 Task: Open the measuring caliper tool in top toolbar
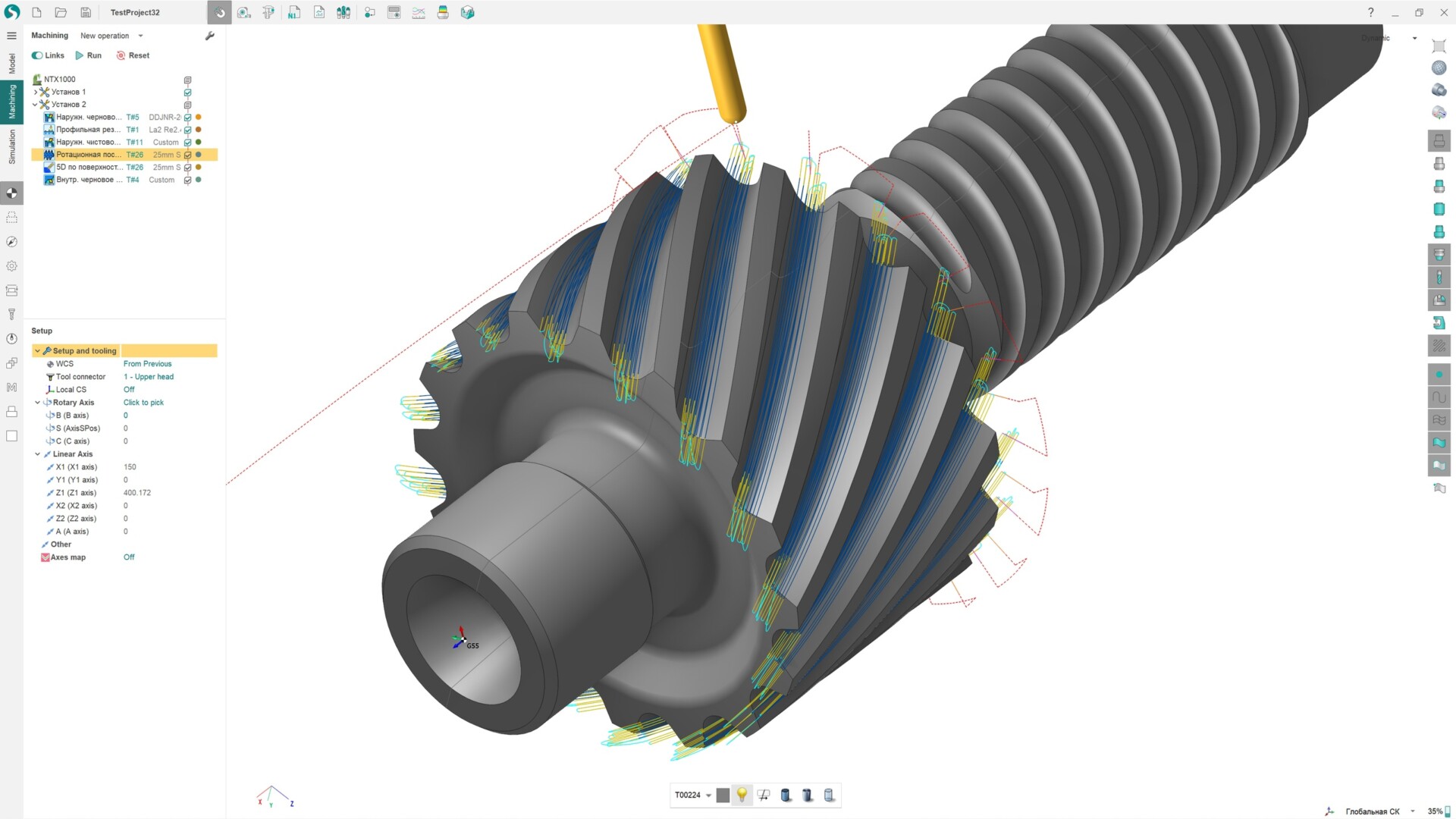268,12
